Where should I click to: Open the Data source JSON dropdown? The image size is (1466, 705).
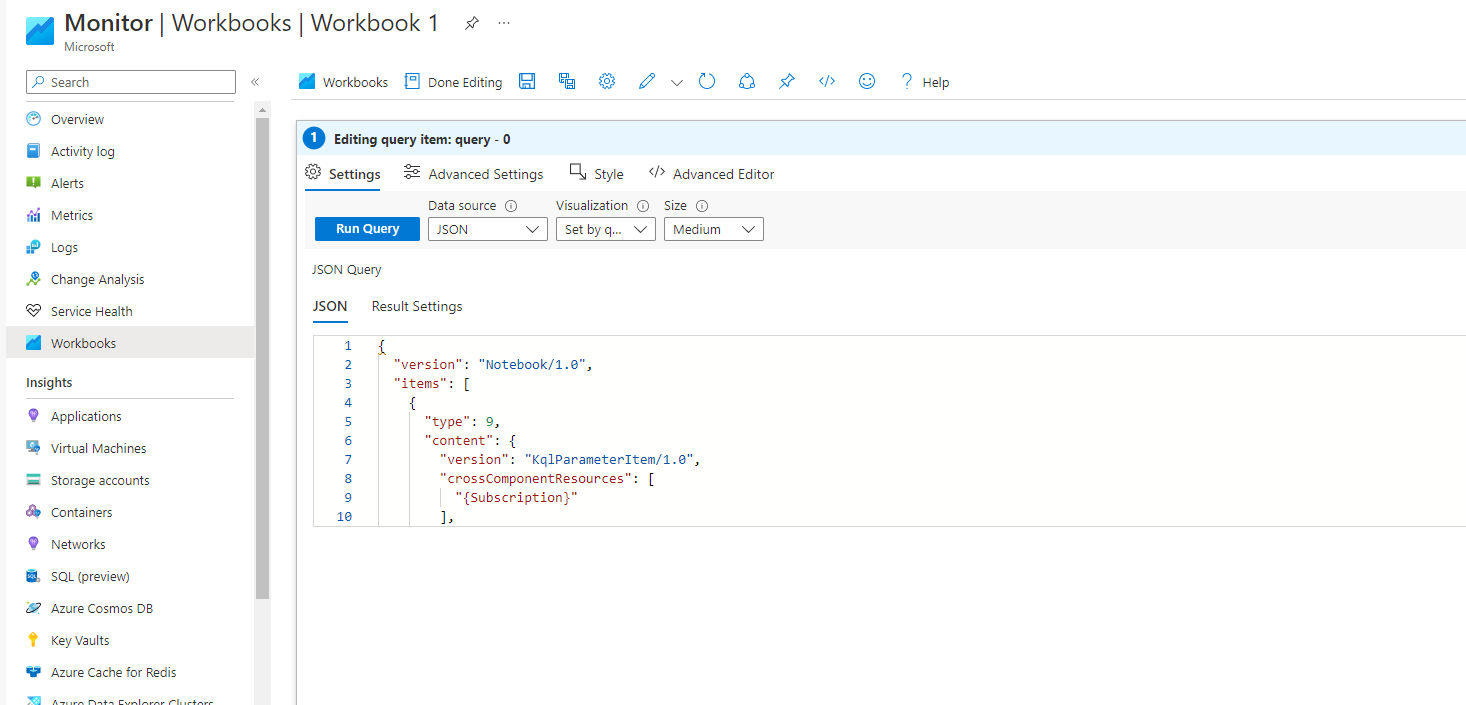(488, 229)
